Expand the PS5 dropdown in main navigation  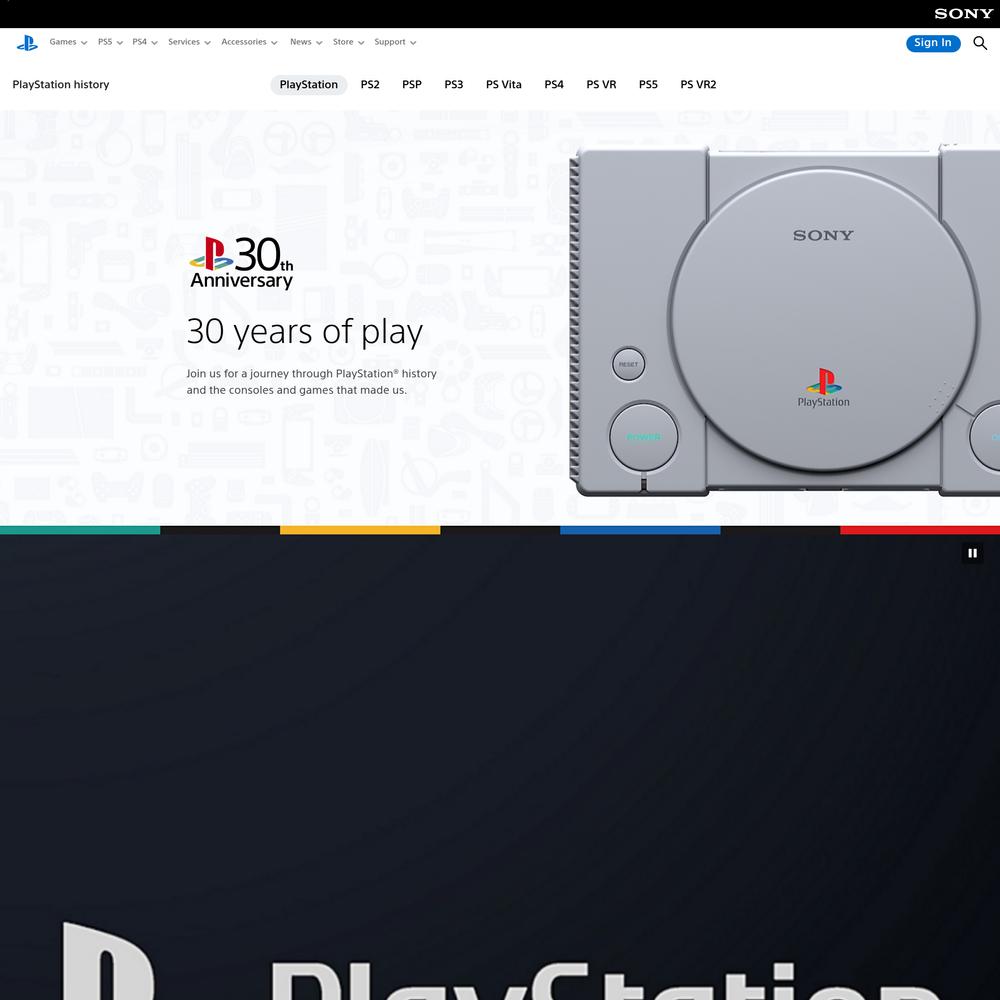[110, 42]
